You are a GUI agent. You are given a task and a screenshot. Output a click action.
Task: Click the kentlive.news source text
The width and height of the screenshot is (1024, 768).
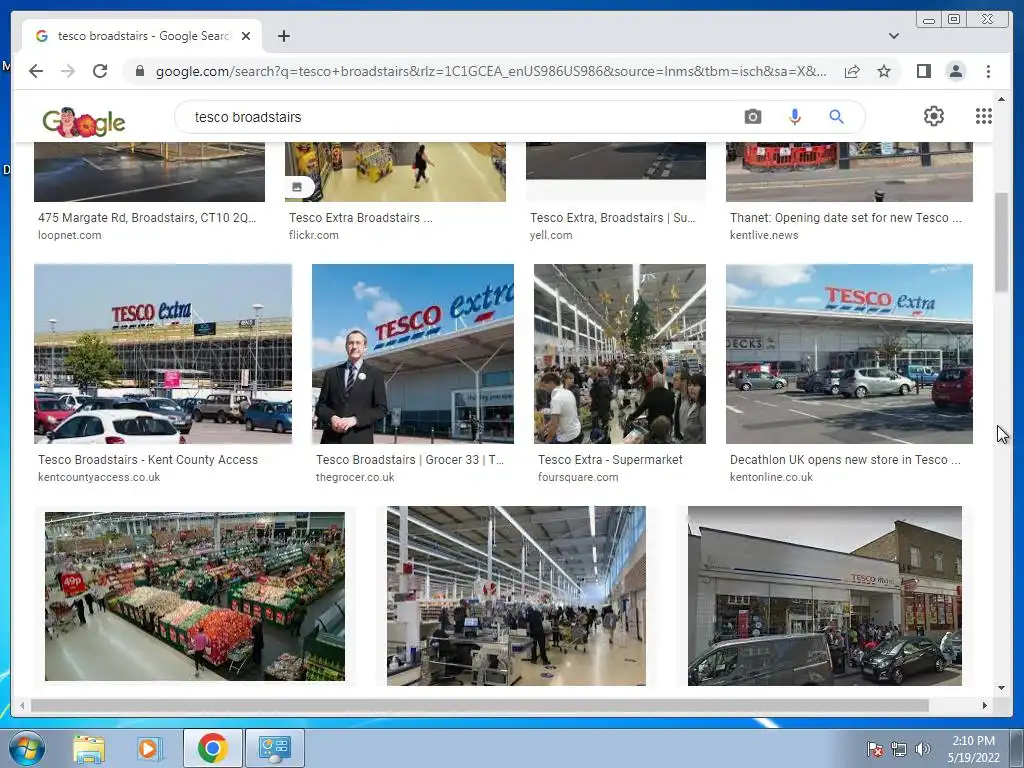click(x=763, y=235)
